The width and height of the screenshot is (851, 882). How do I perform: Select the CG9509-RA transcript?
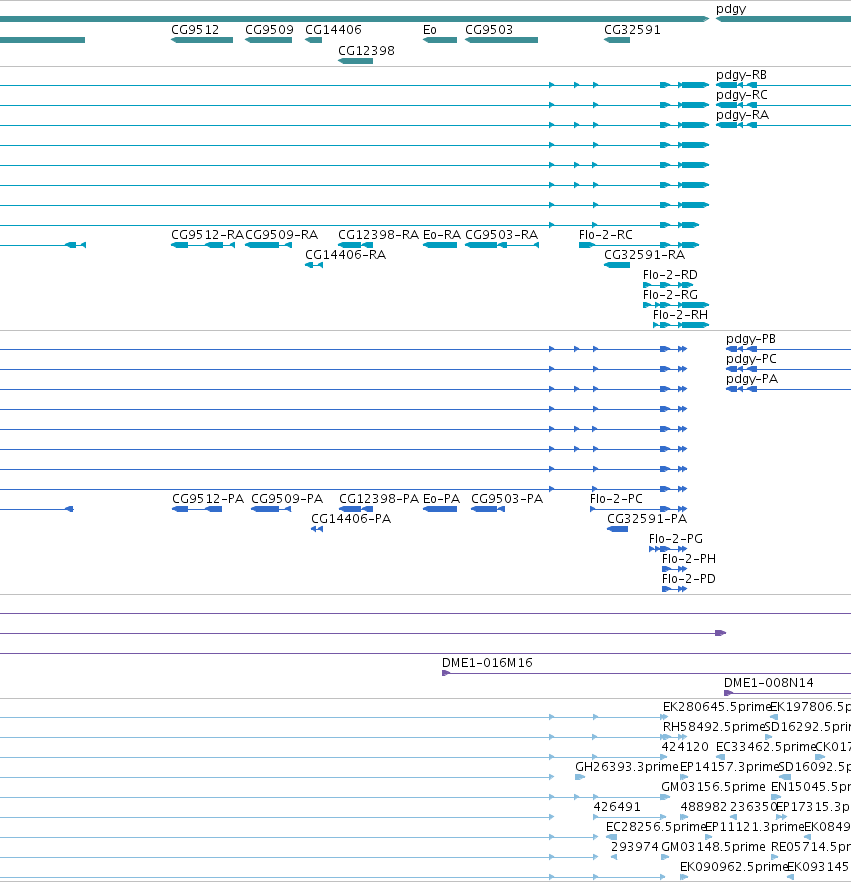268,245
